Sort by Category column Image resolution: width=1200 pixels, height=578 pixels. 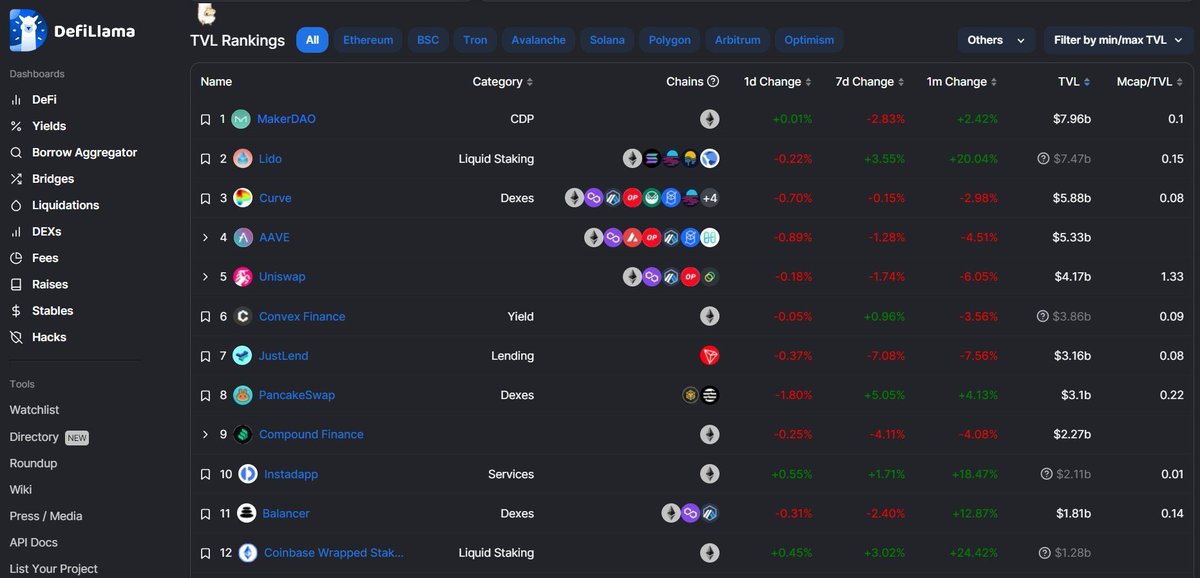pyautogui.click(x=503, y=82)
